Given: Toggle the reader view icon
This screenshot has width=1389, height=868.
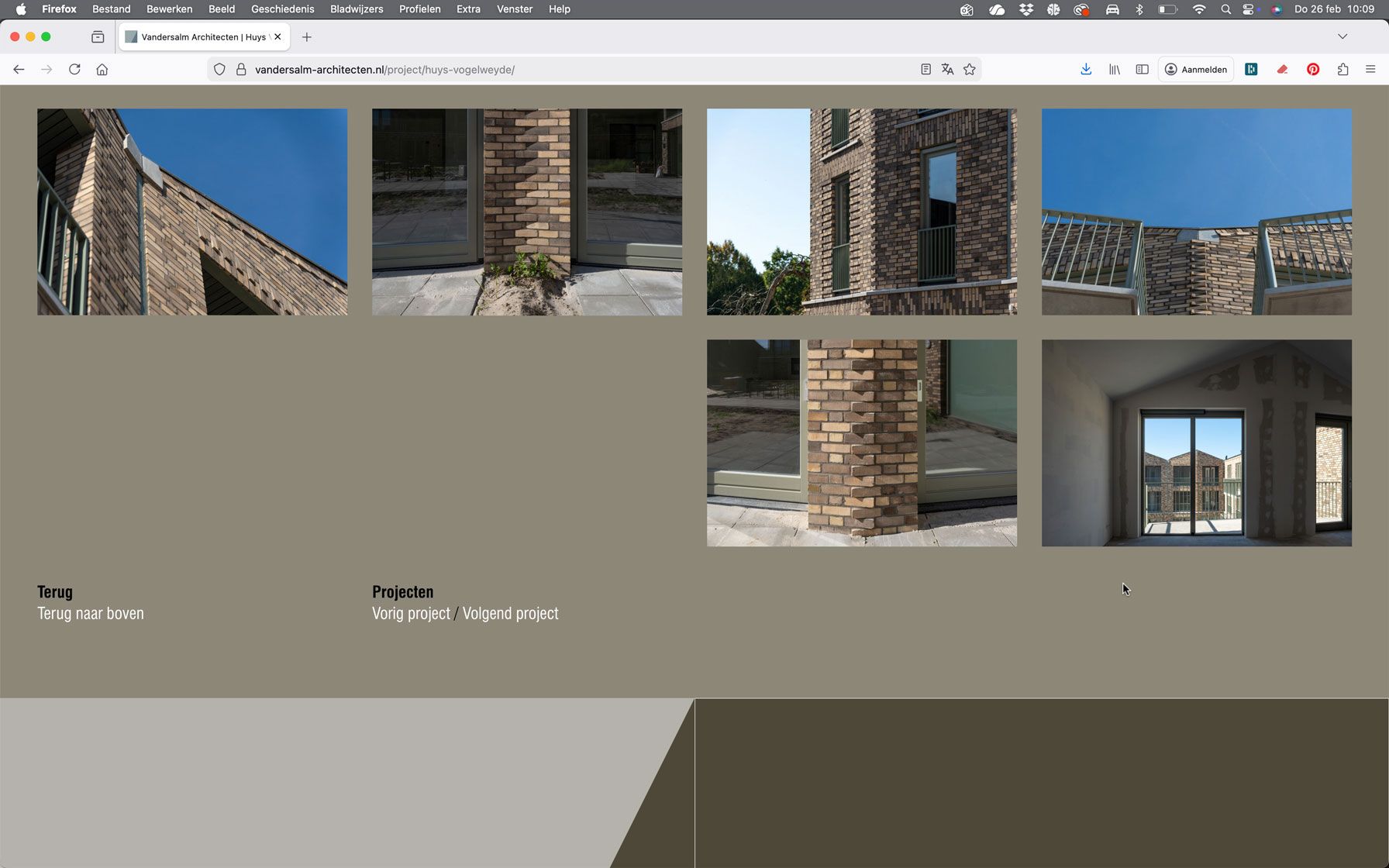Looking at the screenshot, I should 925,70.
